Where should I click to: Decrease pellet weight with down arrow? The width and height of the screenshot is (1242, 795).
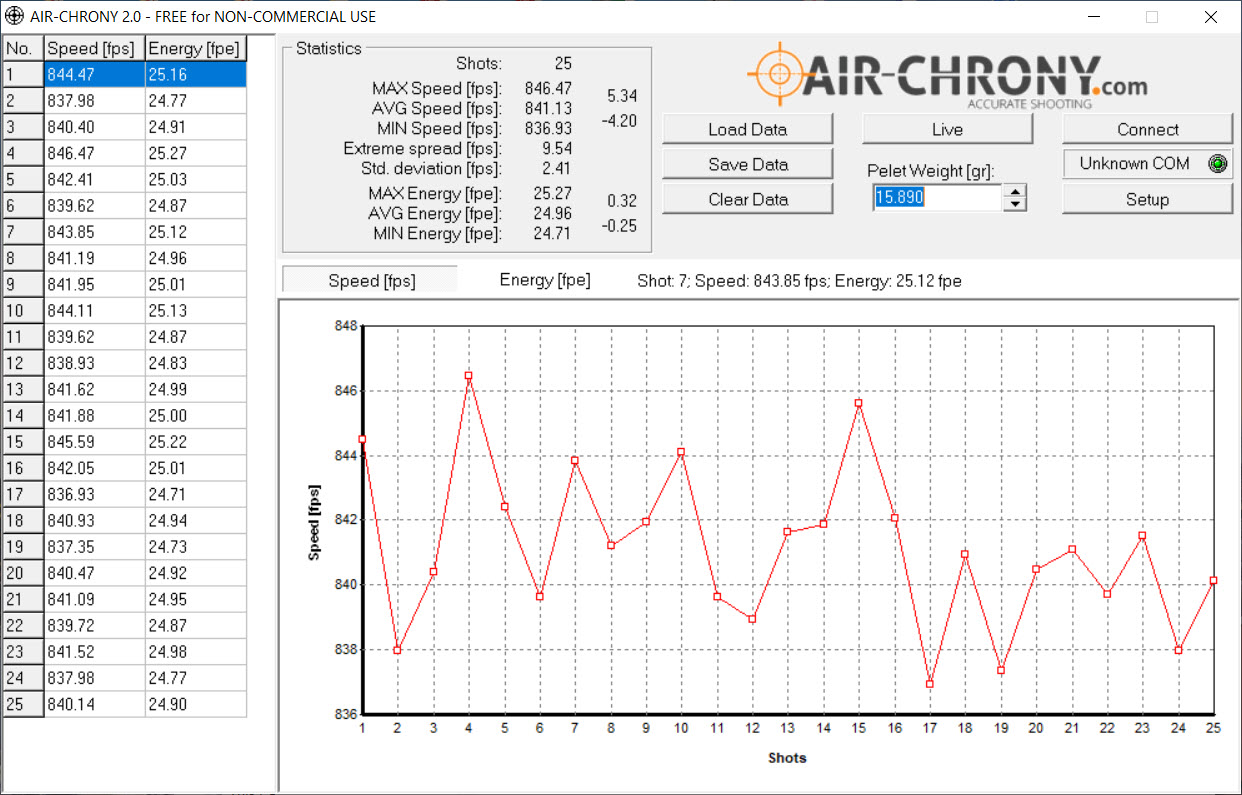(x=1015, y=204)
